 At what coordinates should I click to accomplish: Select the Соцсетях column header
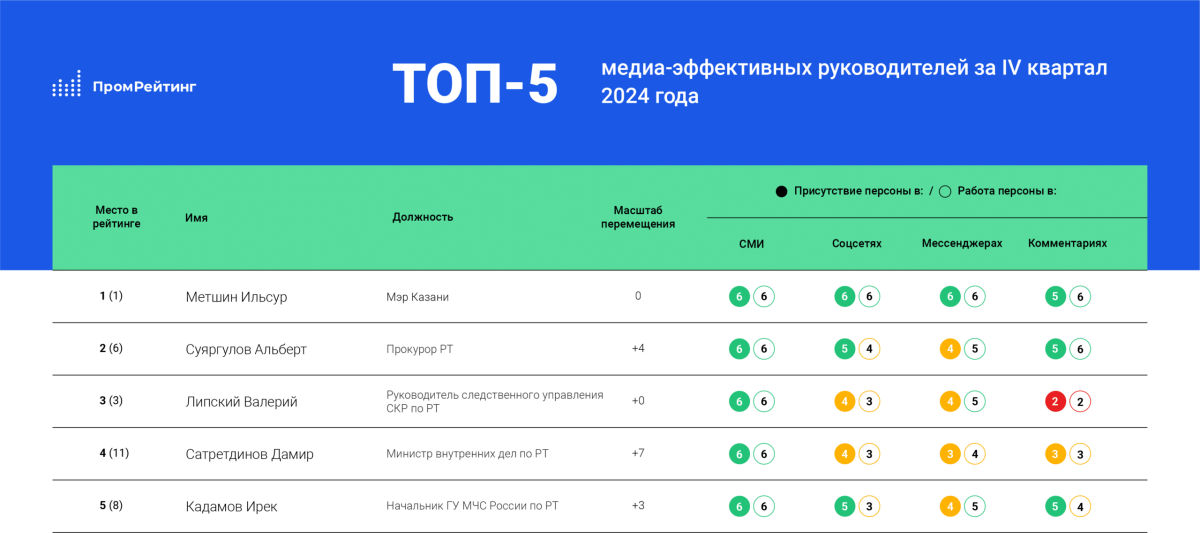pos(856,243)
